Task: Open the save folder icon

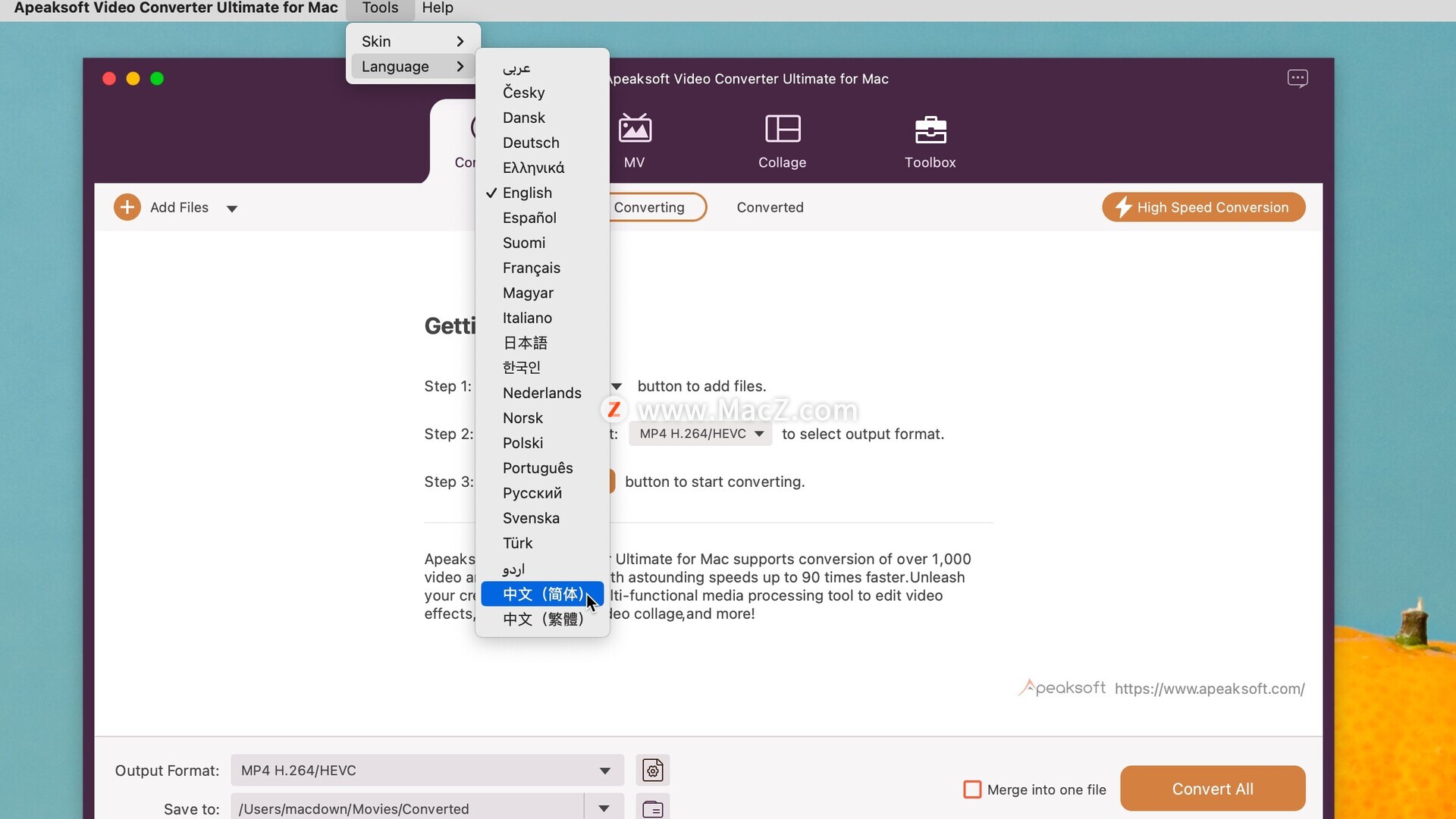Action: click(x=653, y=808)
